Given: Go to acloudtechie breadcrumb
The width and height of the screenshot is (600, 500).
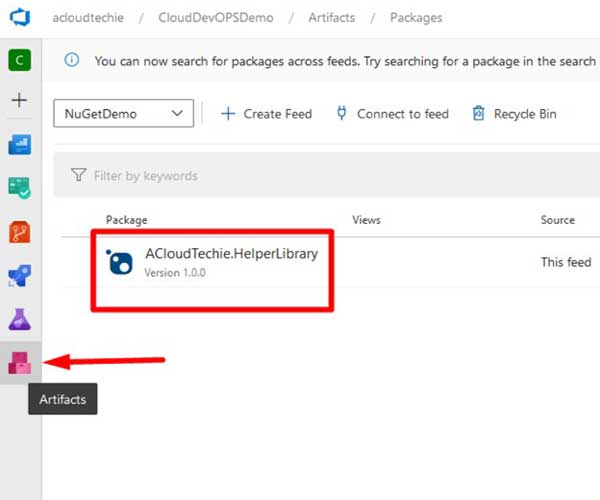Looking at the screenshot, I should (88, 18).
